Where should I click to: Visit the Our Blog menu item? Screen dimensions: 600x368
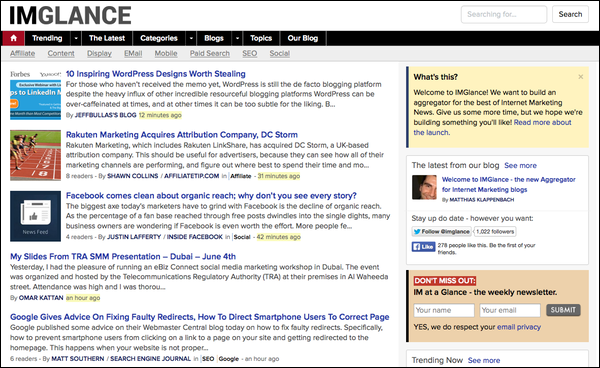coord(303,38)
